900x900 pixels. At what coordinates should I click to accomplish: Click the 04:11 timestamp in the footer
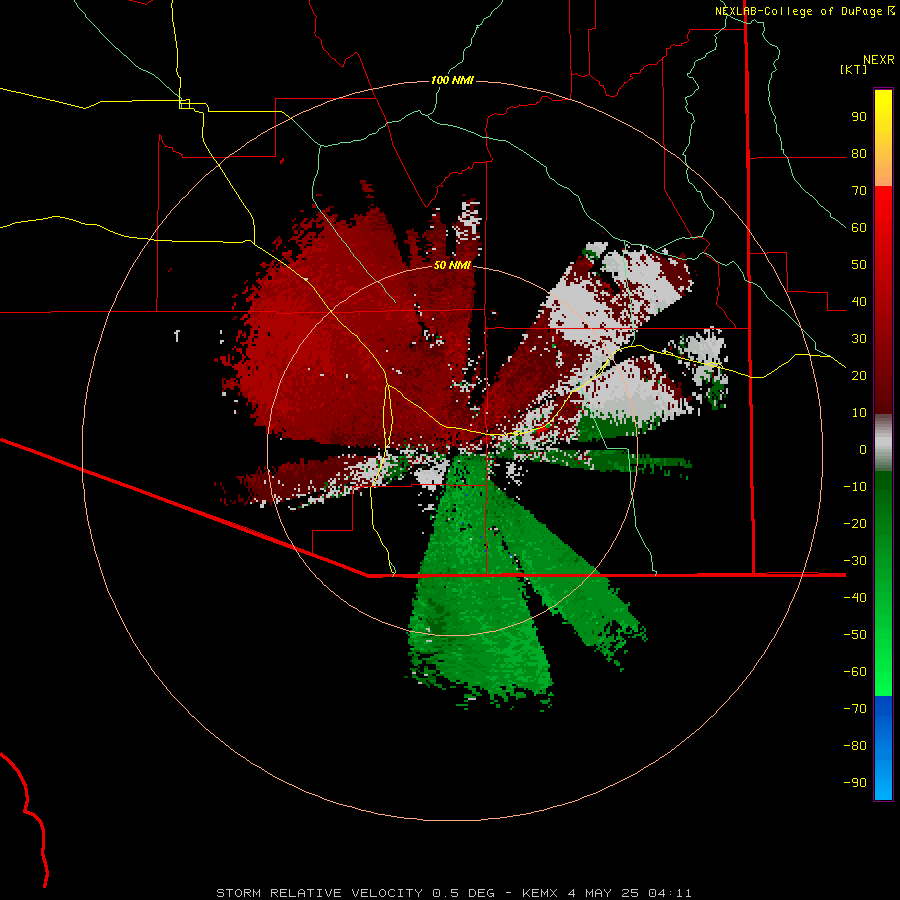(670, 893)
